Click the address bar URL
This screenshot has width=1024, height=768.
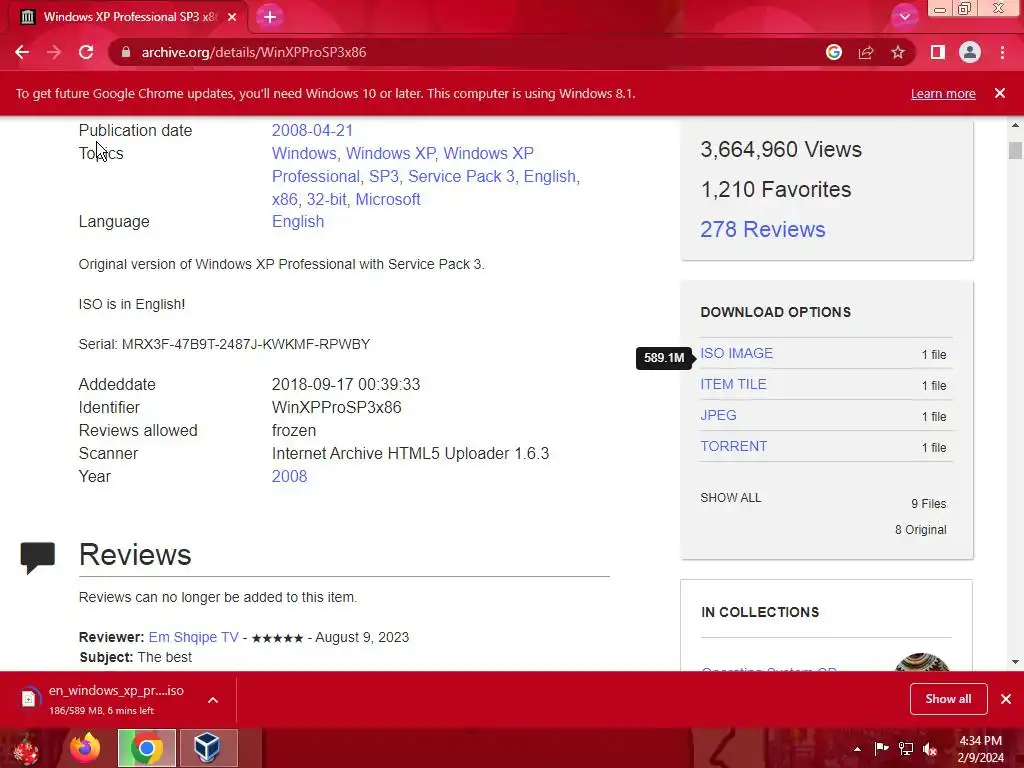click(253, 52)
